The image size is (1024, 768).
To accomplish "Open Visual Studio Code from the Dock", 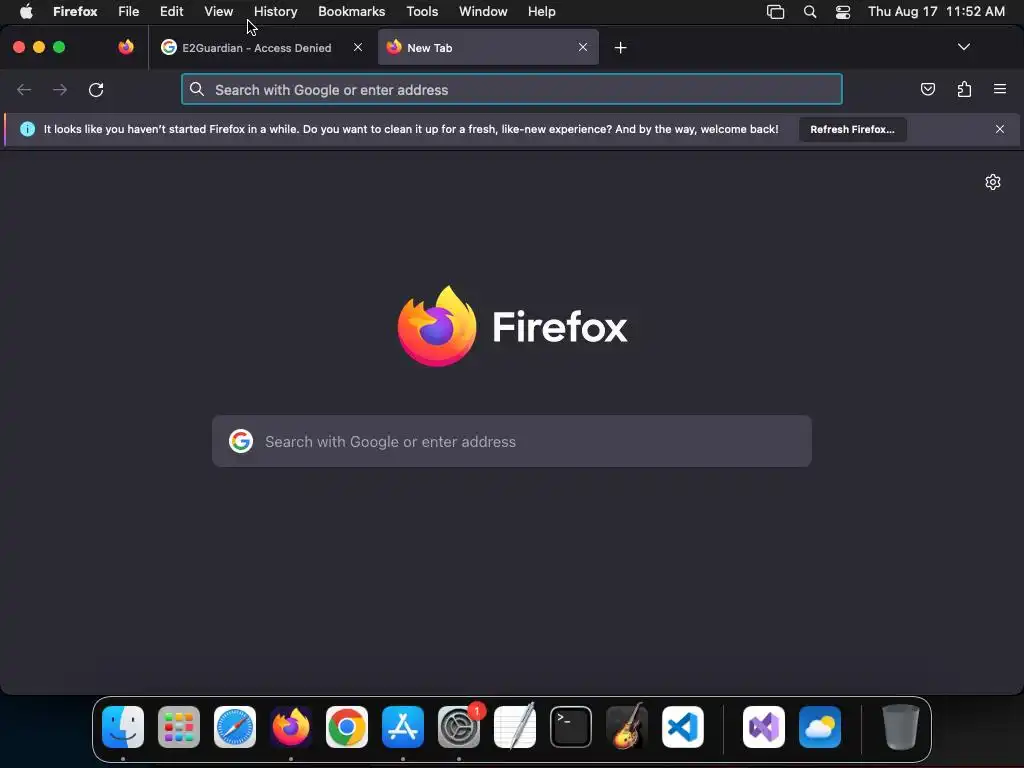I will point(683,727).
